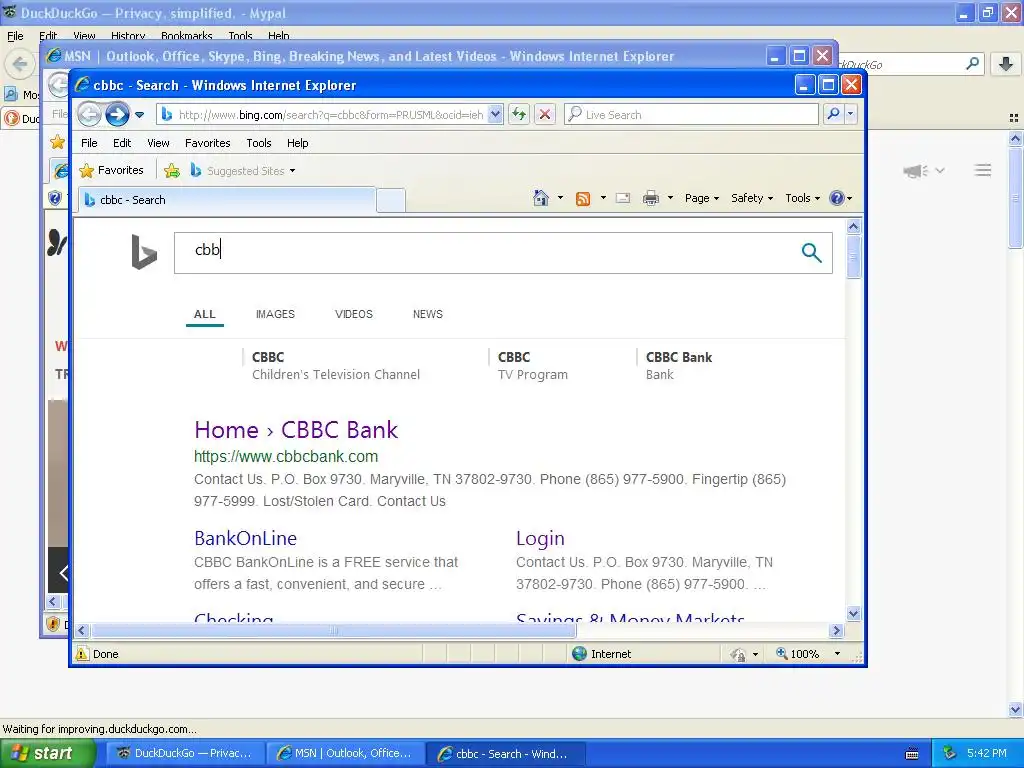1024x768 pixels.
Task: Start Live Search with the magnifier button
Action: pos(833,114)
